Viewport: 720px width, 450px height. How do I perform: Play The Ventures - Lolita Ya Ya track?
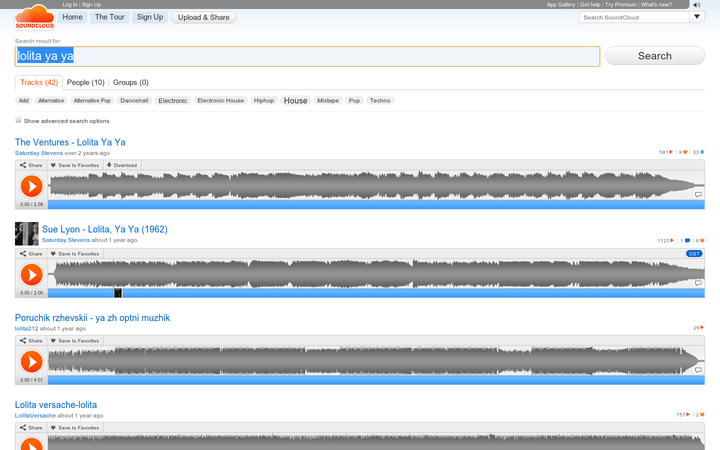(x=31, y=186)
